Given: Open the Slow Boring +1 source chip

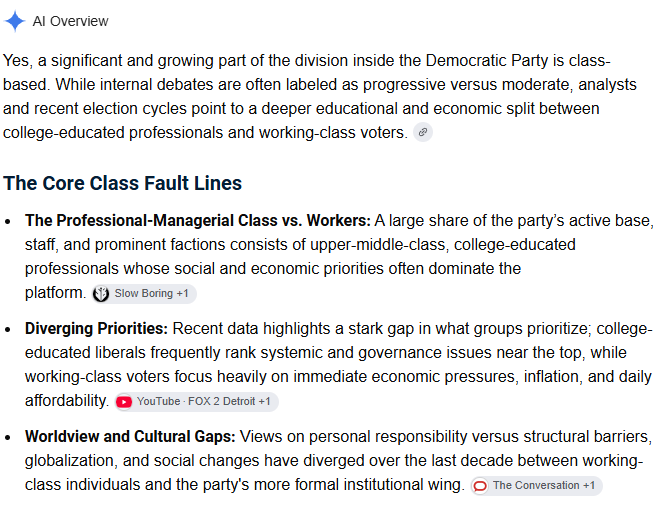Looking at the screenshot, I should [144, 294].
